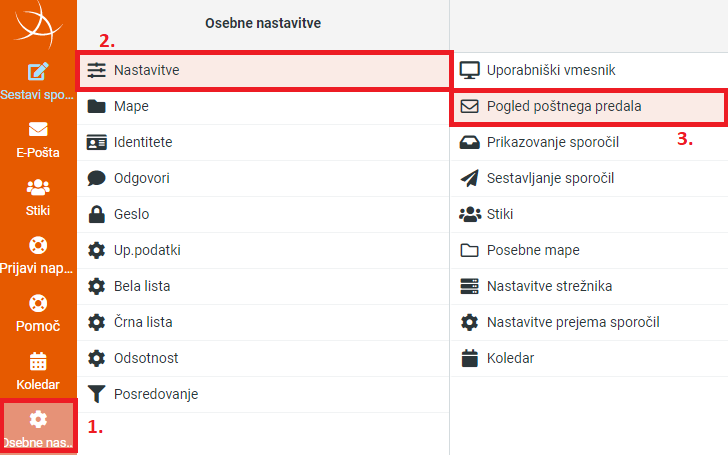
Task: Open E-Pošta envelope icon in sidebar
Action: 38,129
